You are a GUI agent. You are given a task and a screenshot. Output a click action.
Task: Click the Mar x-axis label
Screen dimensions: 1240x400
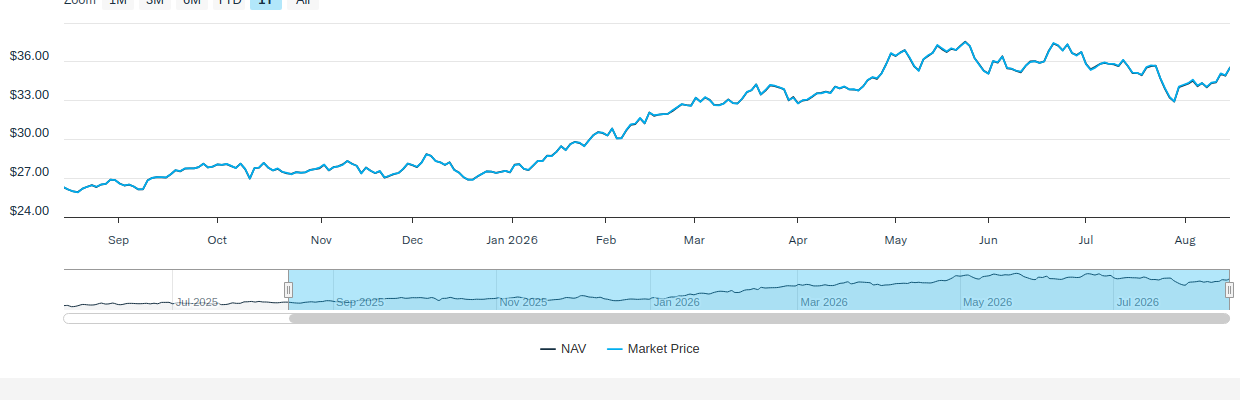click(x=694, y=240)
